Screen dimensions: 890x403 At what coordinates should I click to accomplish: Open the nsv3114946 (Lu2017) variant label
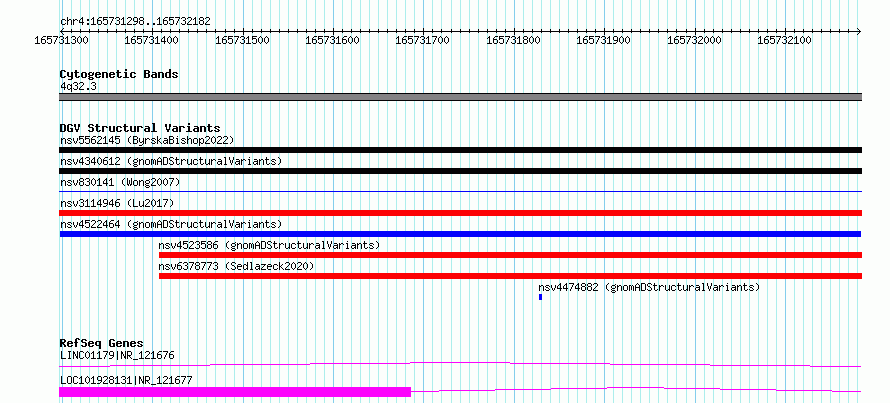coord(117,203)
